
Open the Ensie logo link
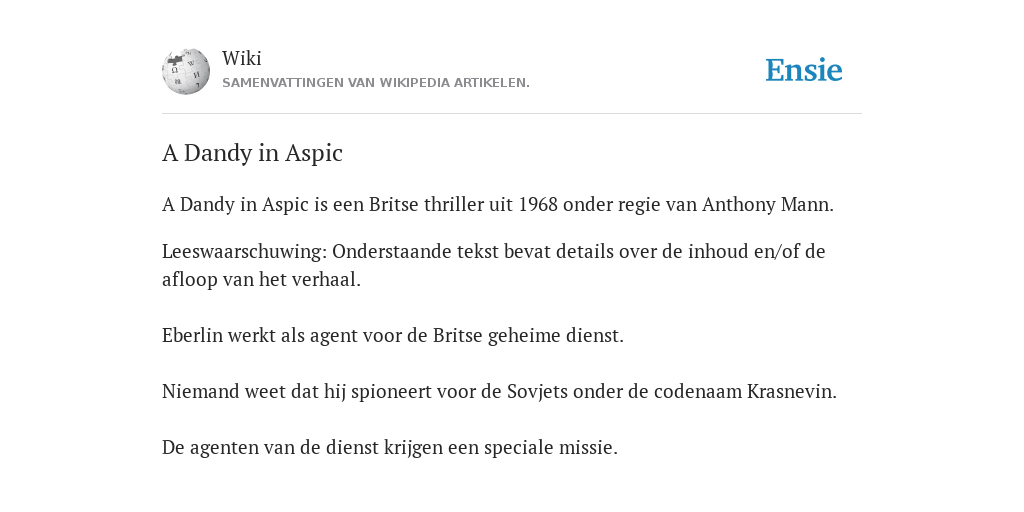(x=804, y=70)
